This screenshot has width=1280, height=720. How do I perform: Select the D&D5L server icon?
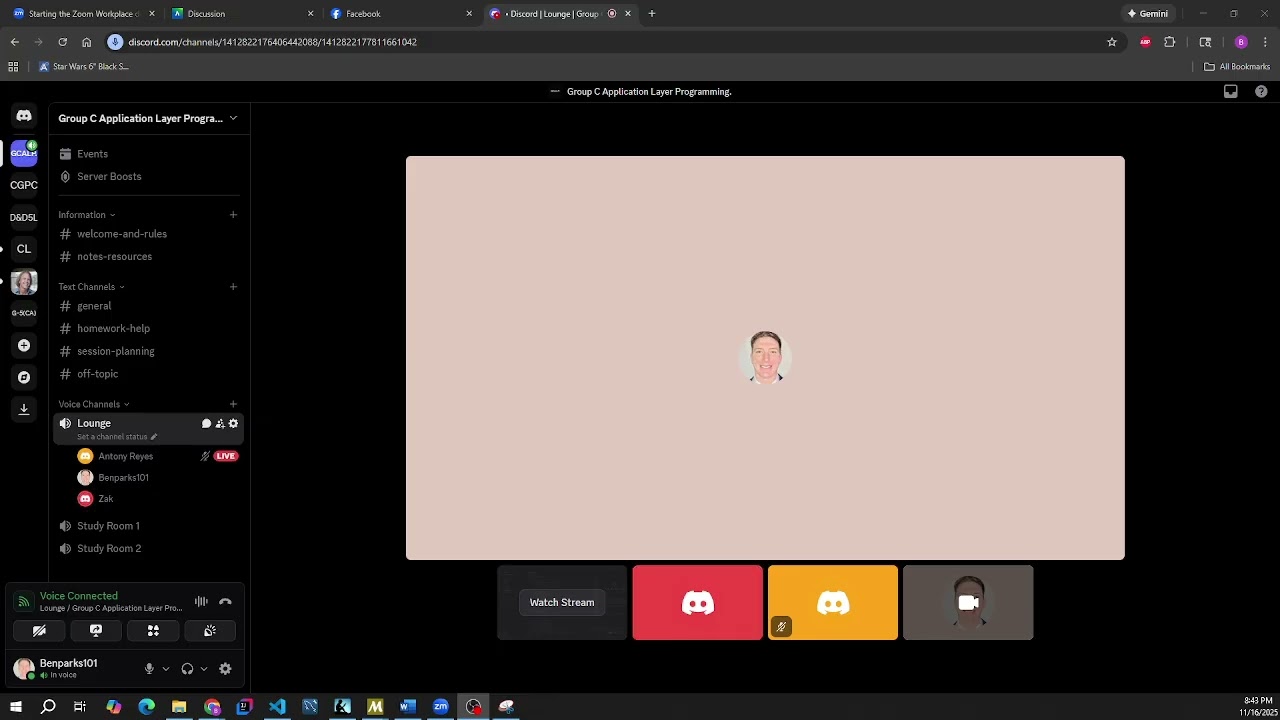coord(24,217)
